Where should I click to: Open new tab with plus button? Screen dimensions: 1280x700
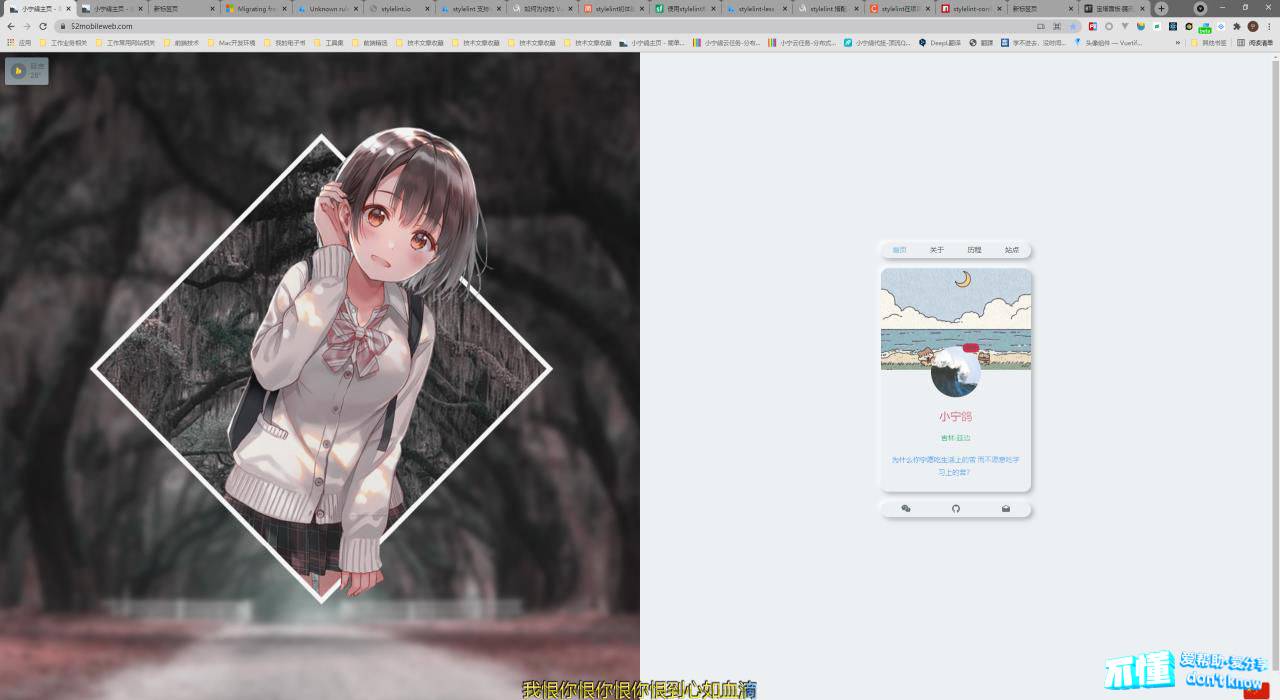(x=1161, y=8)
